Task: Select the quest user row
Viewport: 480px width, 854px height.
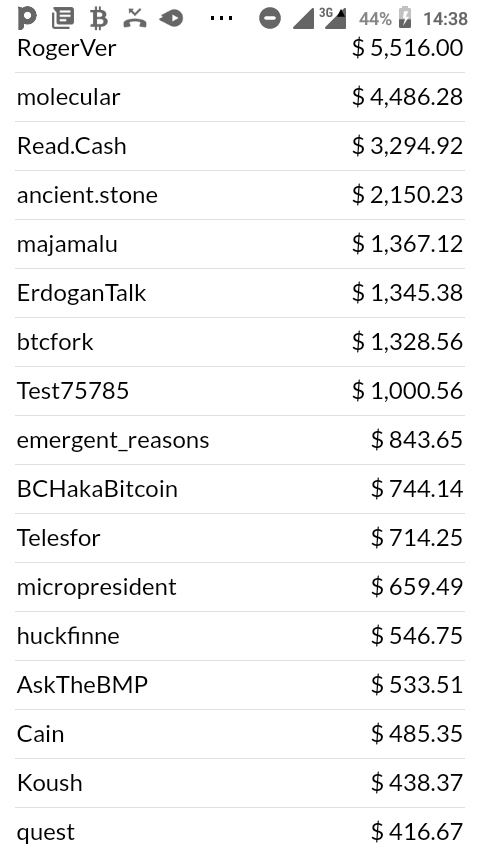Action: pyautogui.click(x=240, y=831)
